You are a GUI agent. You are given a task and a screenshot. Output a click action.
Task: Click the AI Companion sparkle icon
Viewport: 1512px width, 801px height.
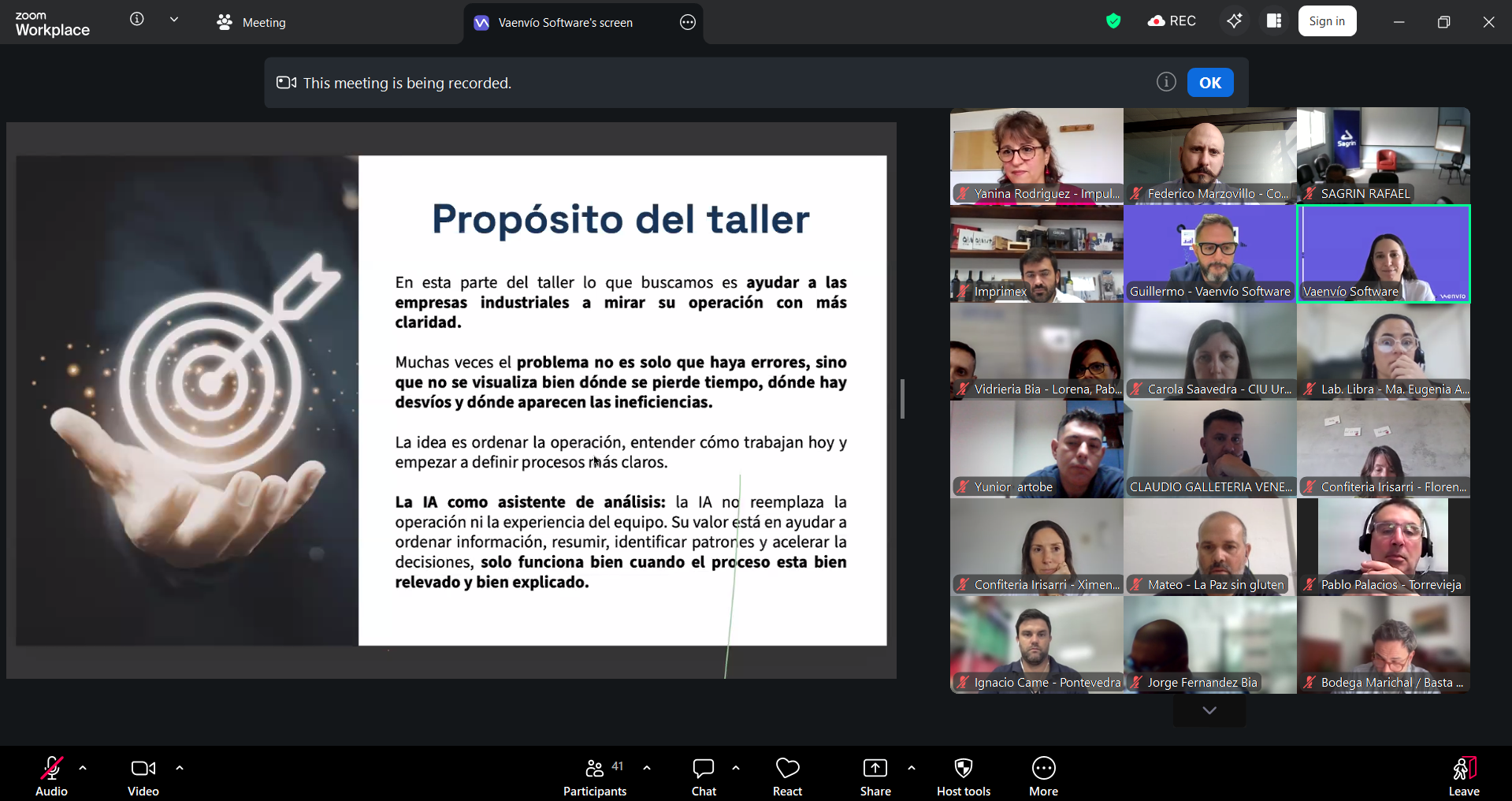(x=1234, y=21)
